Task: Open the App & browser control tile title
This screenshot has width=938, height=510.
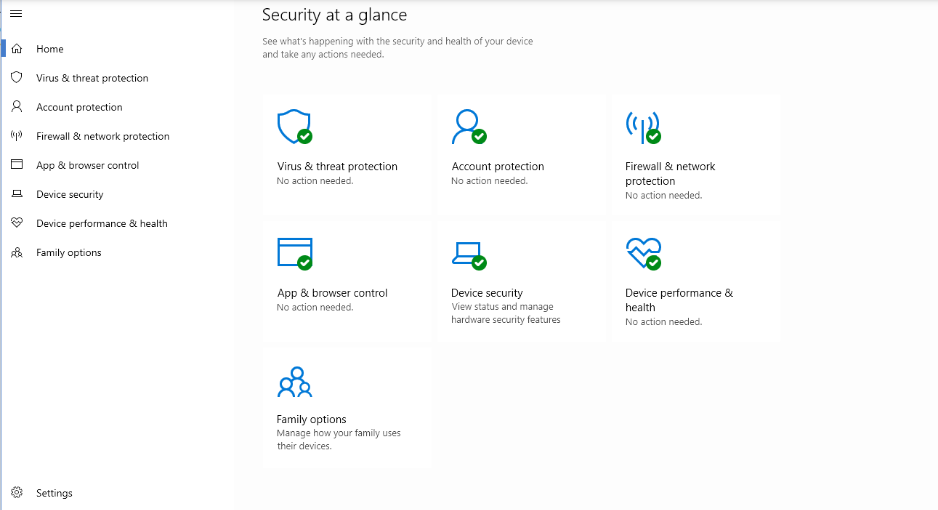Action: [x=332, y=293]
